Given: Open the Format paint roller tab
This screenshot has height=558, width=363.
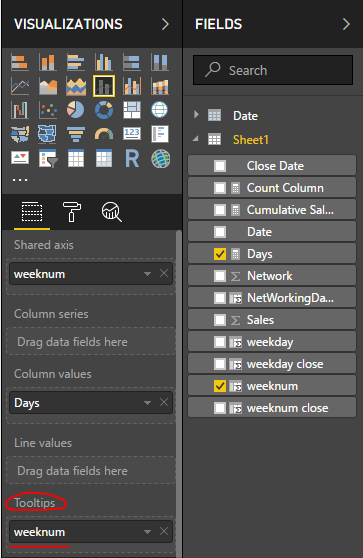Looking at the screenshot, I should (x=72, y=212).
